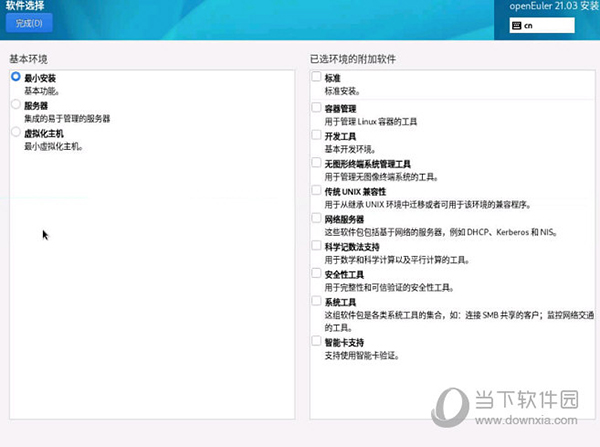Click the 容器管理 label text
600x447 pixels.
click(341, 109)
